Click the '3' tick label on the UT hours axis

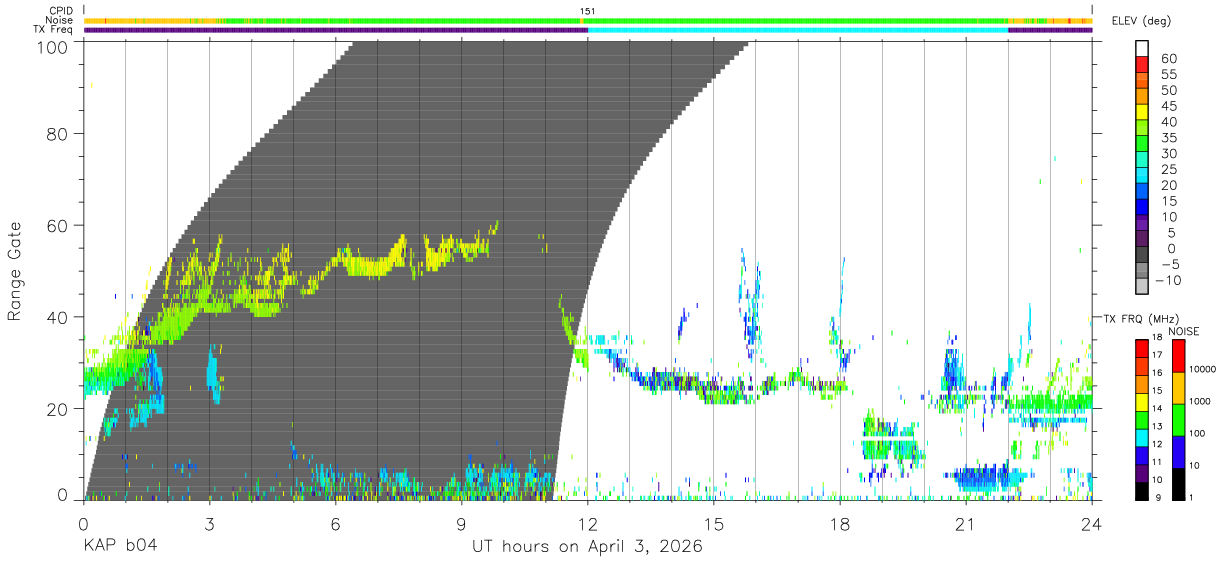coord(208,525)
